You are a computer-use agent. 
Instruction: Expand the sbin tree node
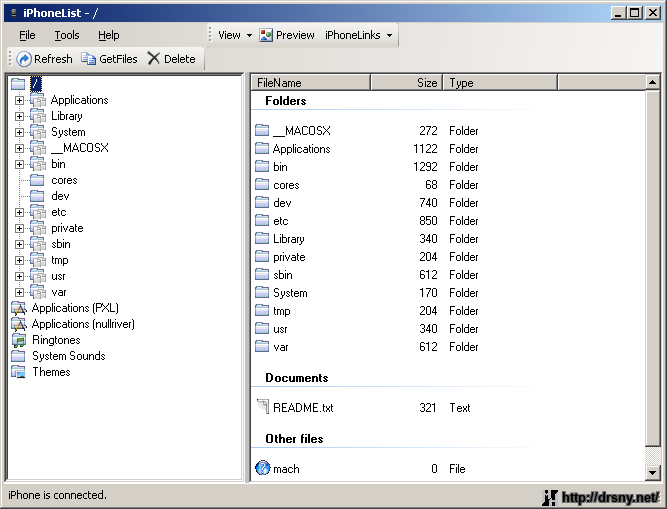(x=19, y=244)
